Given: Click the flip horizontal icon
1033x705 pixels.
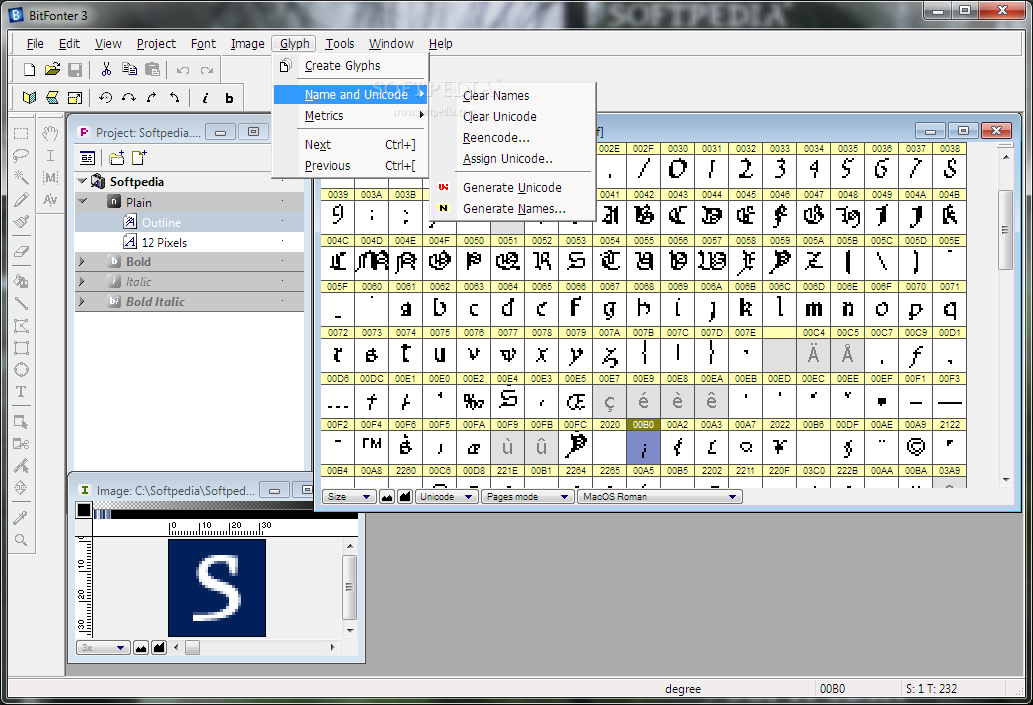Looking at the screenshot, I should [x=29, y=98].
